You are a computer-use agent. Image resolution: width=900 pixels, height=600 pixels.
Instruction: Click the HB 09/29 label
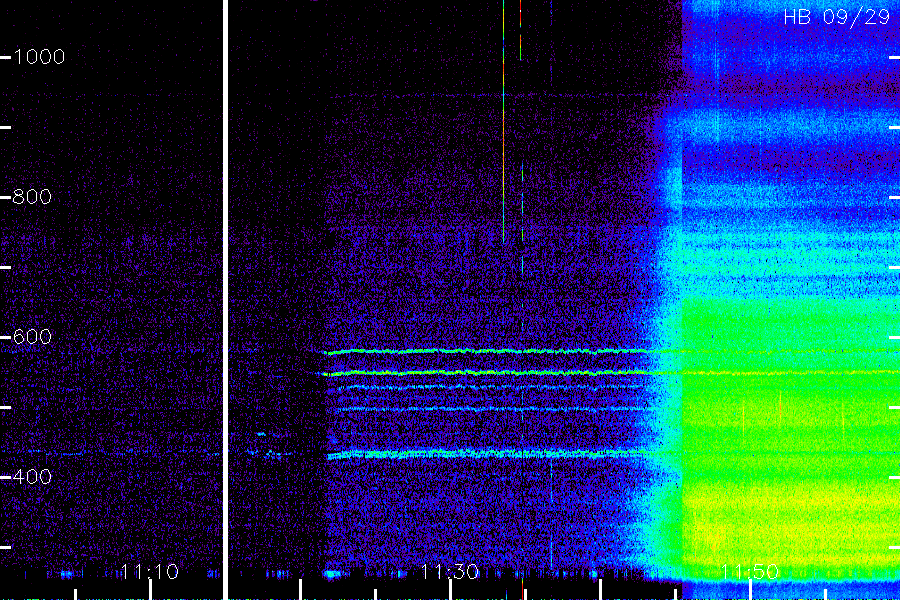point(837,17)
